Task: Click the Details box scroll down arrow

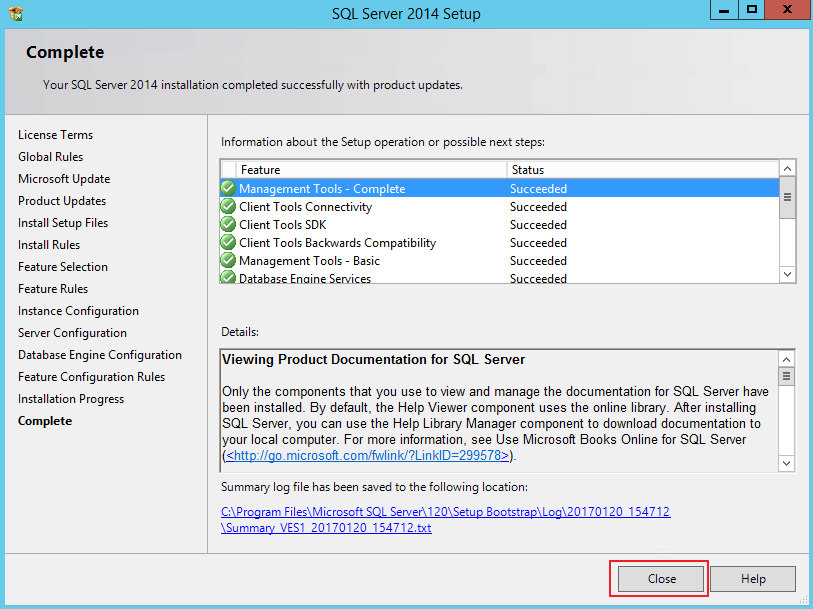Action: coord(787,463)
